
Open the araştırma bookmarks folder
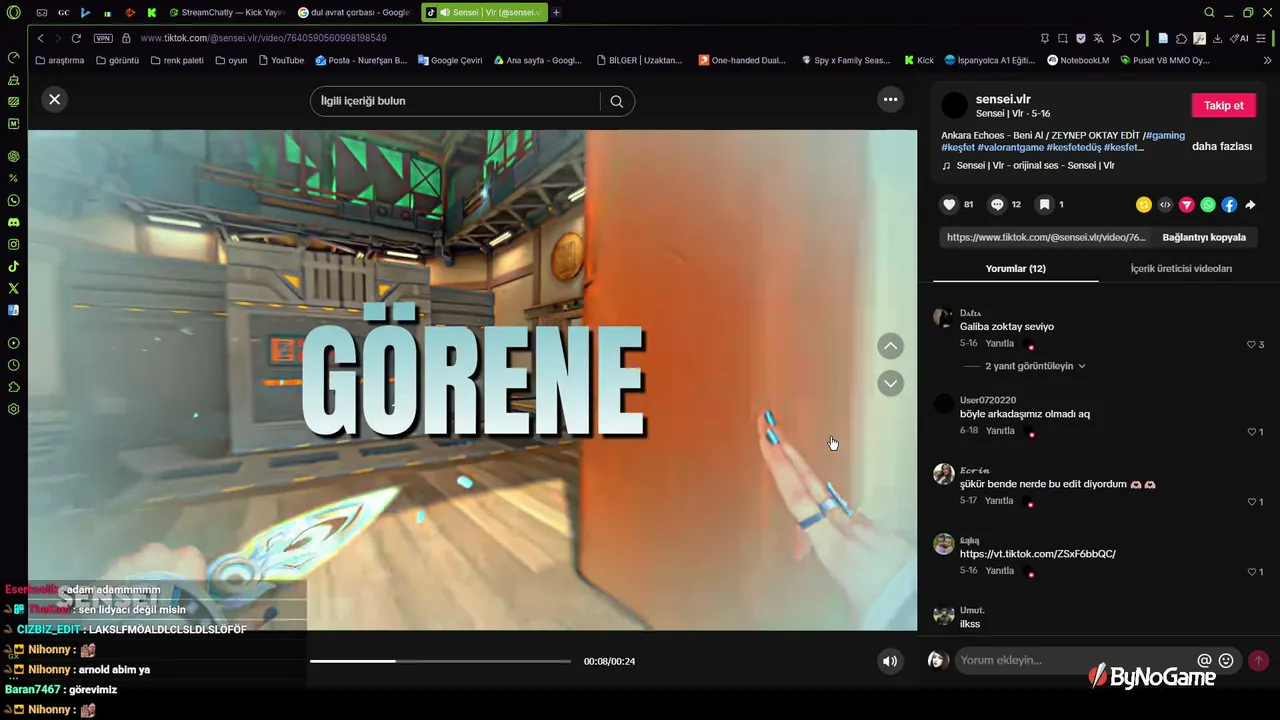pyautogui.click(x=60, y=60)
